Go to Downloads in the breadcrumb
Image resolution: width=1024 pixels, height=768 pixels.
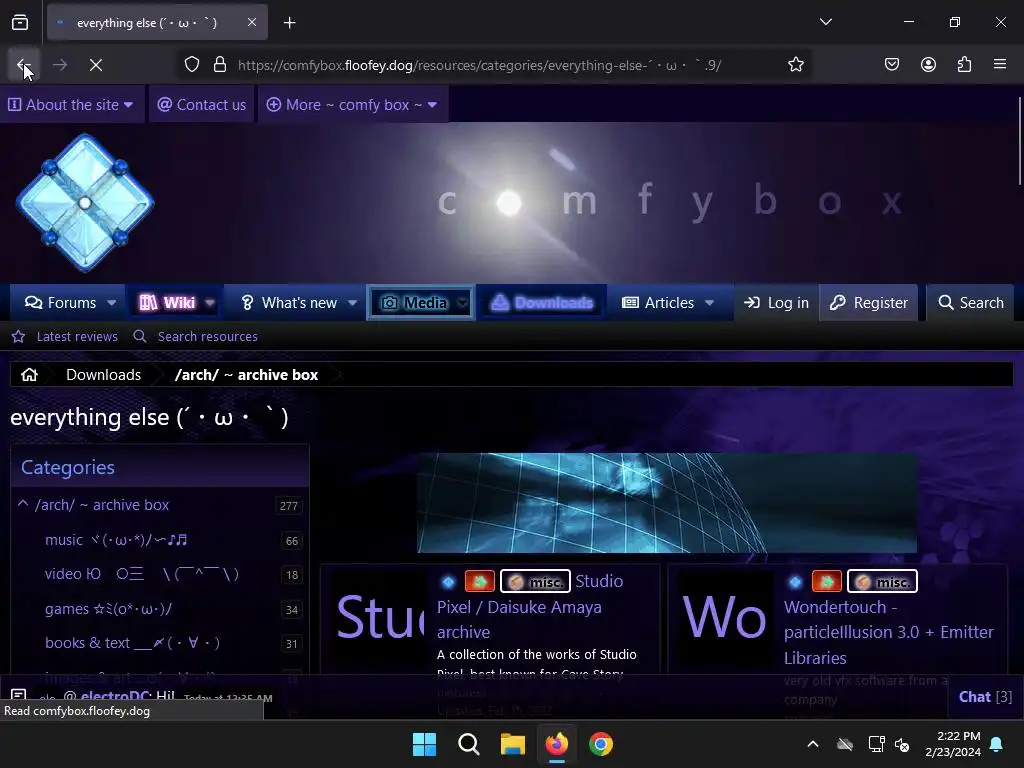pyautogui.click(x=103, y=375)
